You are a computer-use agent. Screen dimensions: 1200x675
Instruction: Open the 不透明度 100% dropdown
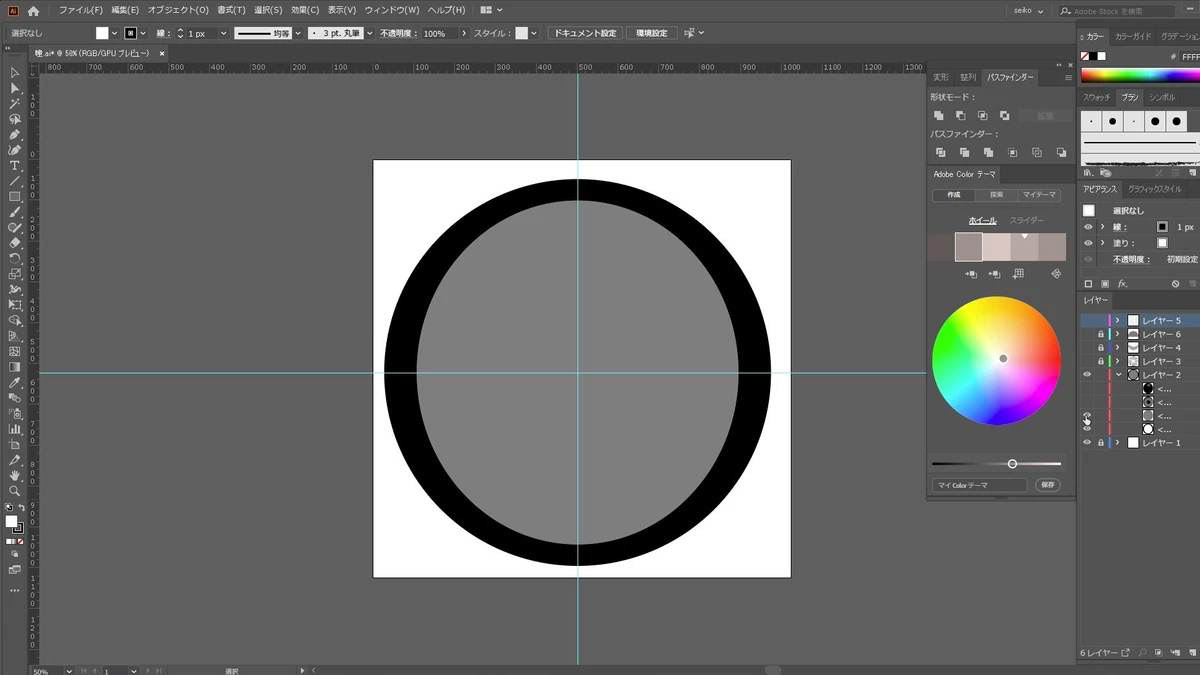pos(463,33)
